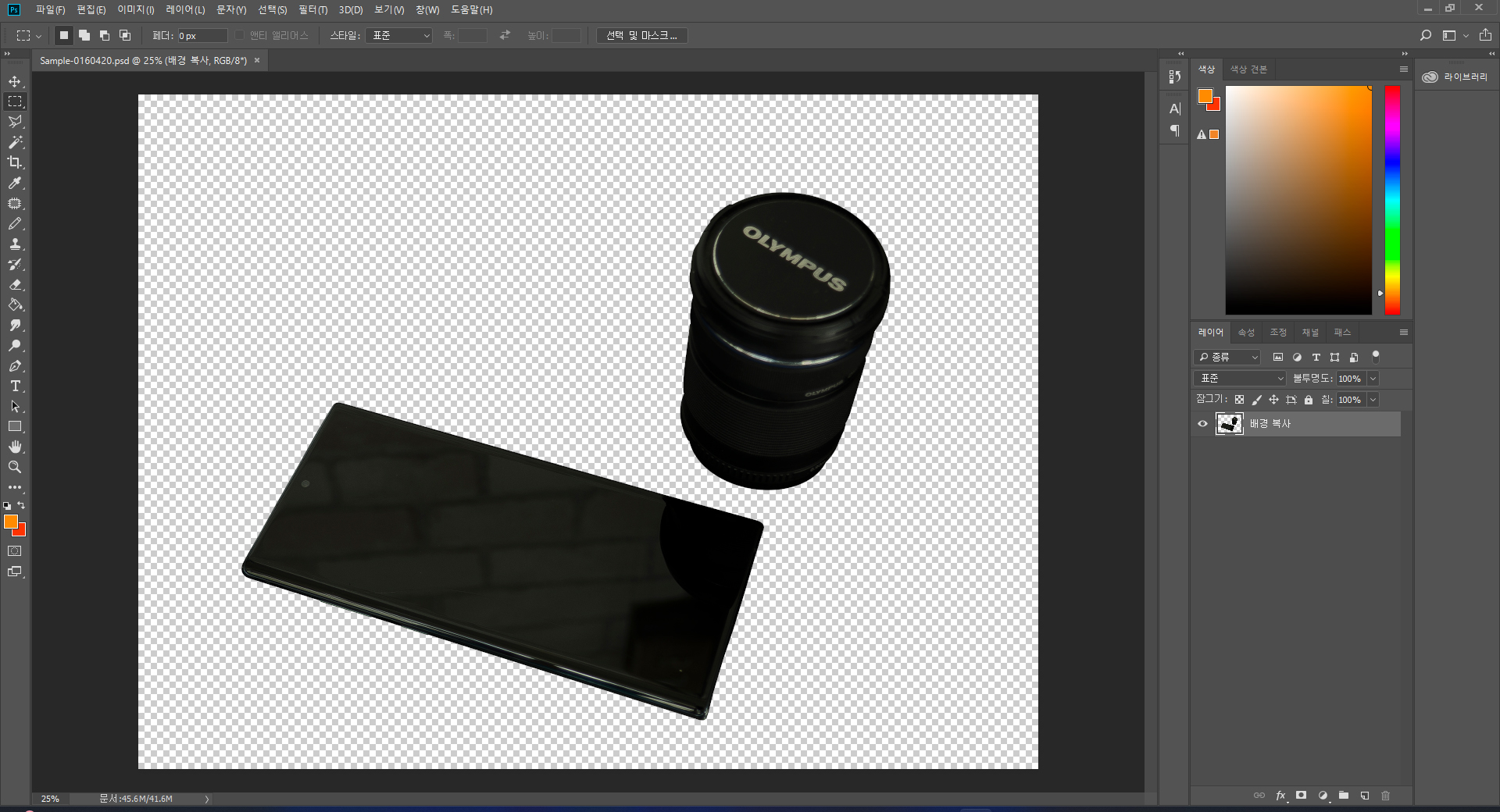Image resolution: width=1500 pixels, height=812 pixels.
Task: Switch to the 패스 tab
Action: coord(1342,333)
